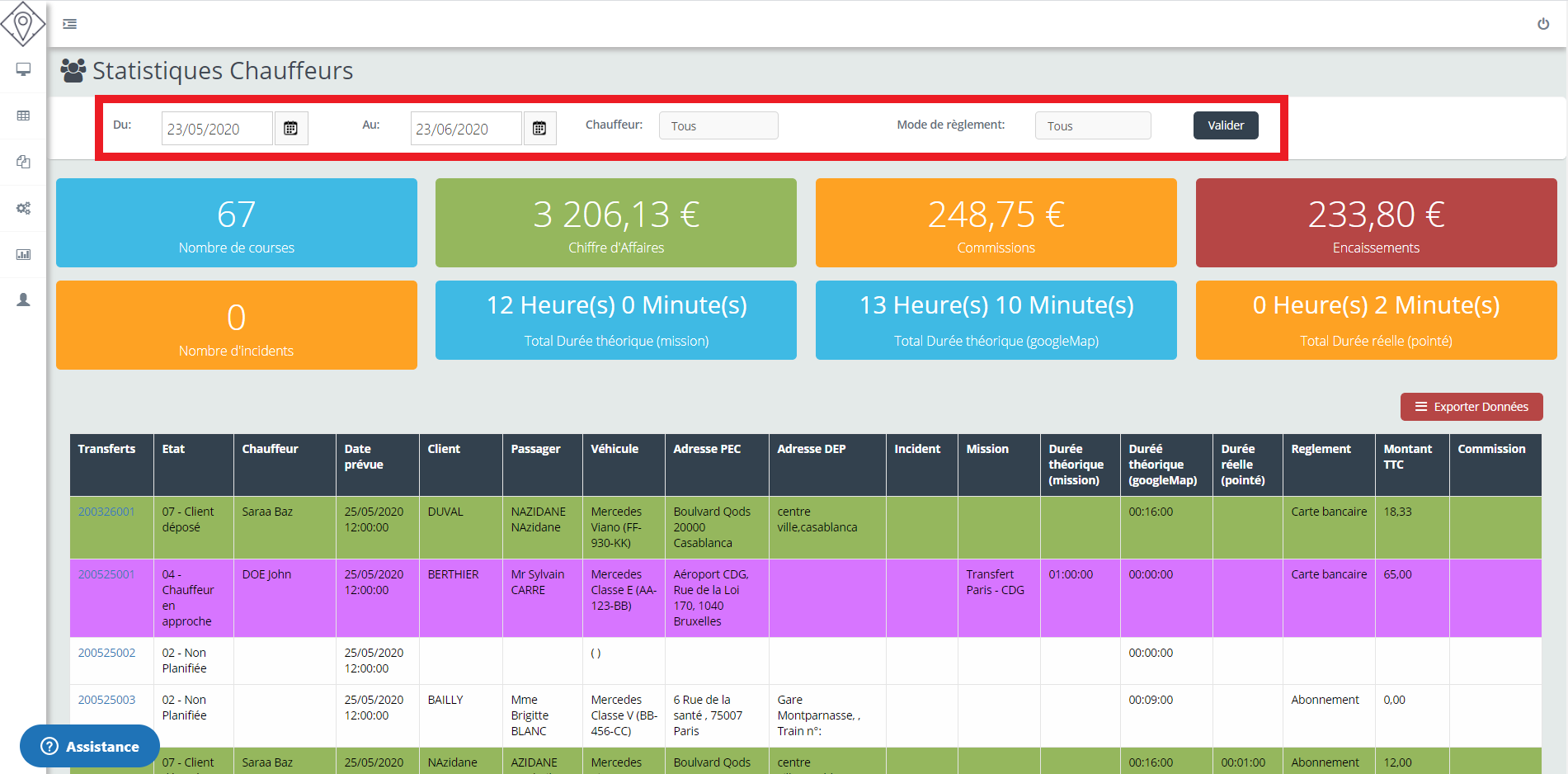Click the power logout icon
Image resolution: width=1568 pixels, height=774 pixels.
click(1542, 24)
